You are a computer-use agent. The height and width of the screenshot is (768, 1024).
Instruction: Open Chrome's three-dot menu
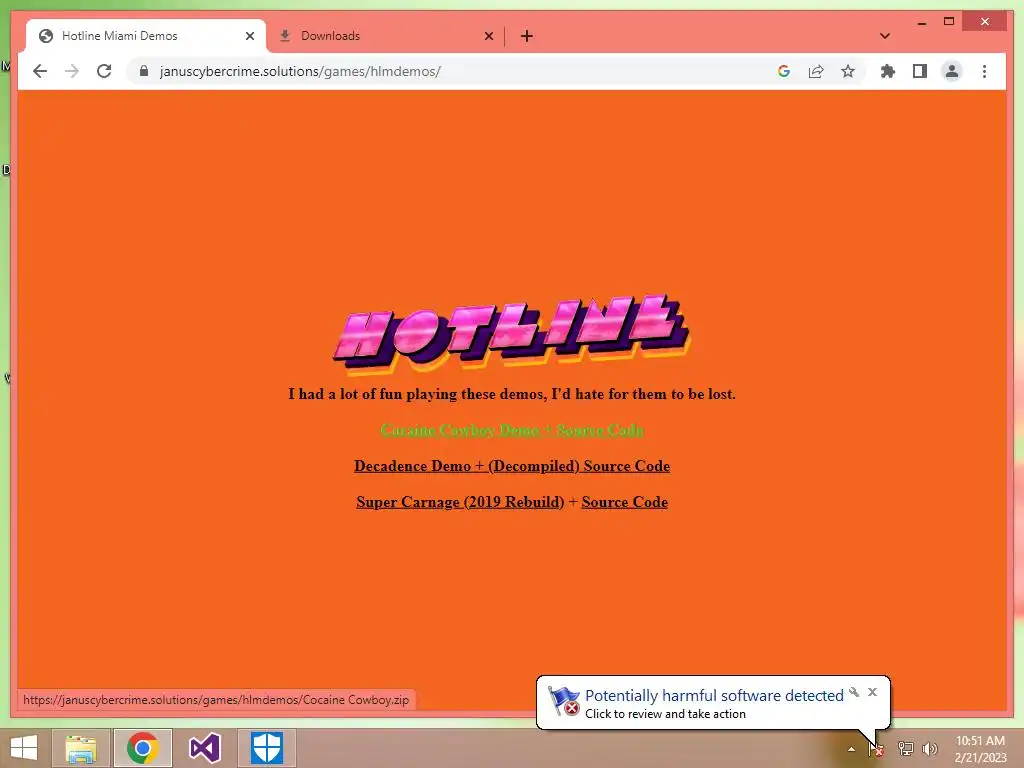tap(984, 71)
